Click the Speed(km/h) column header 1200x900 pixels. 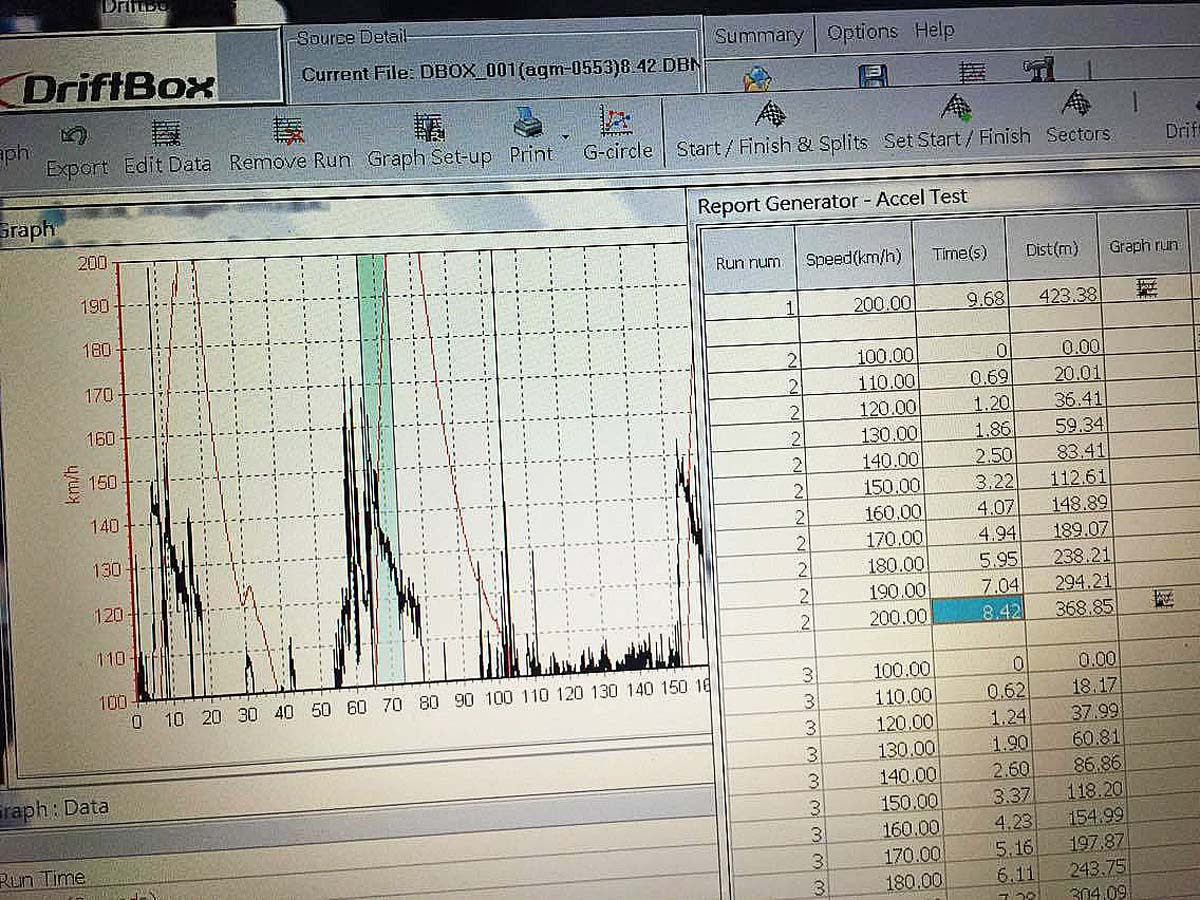click(x=854, y=256)
